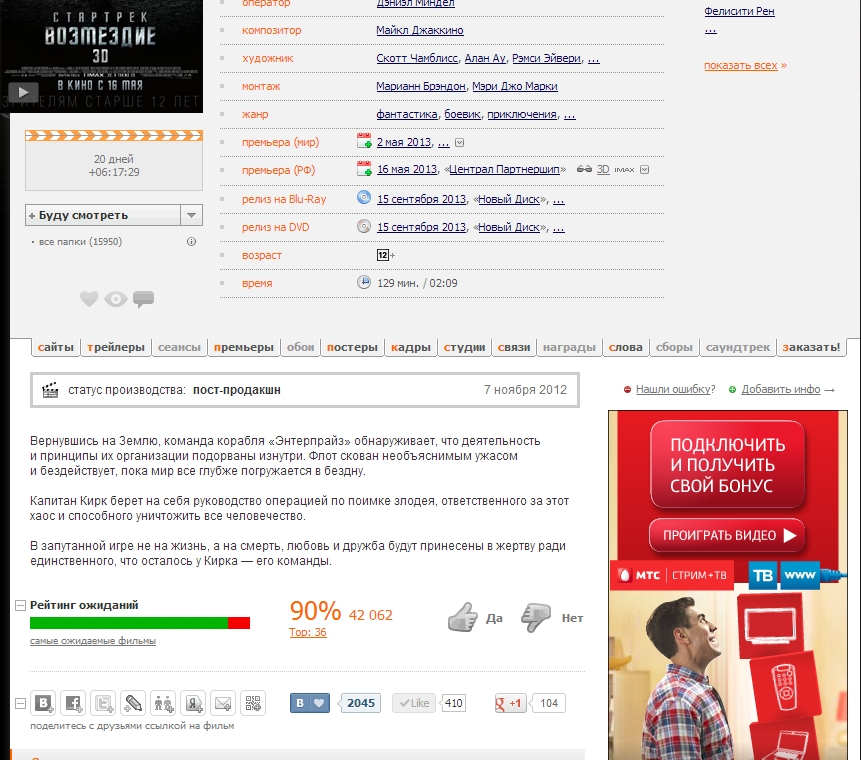Open the связи tab

[x=514, y=347]
